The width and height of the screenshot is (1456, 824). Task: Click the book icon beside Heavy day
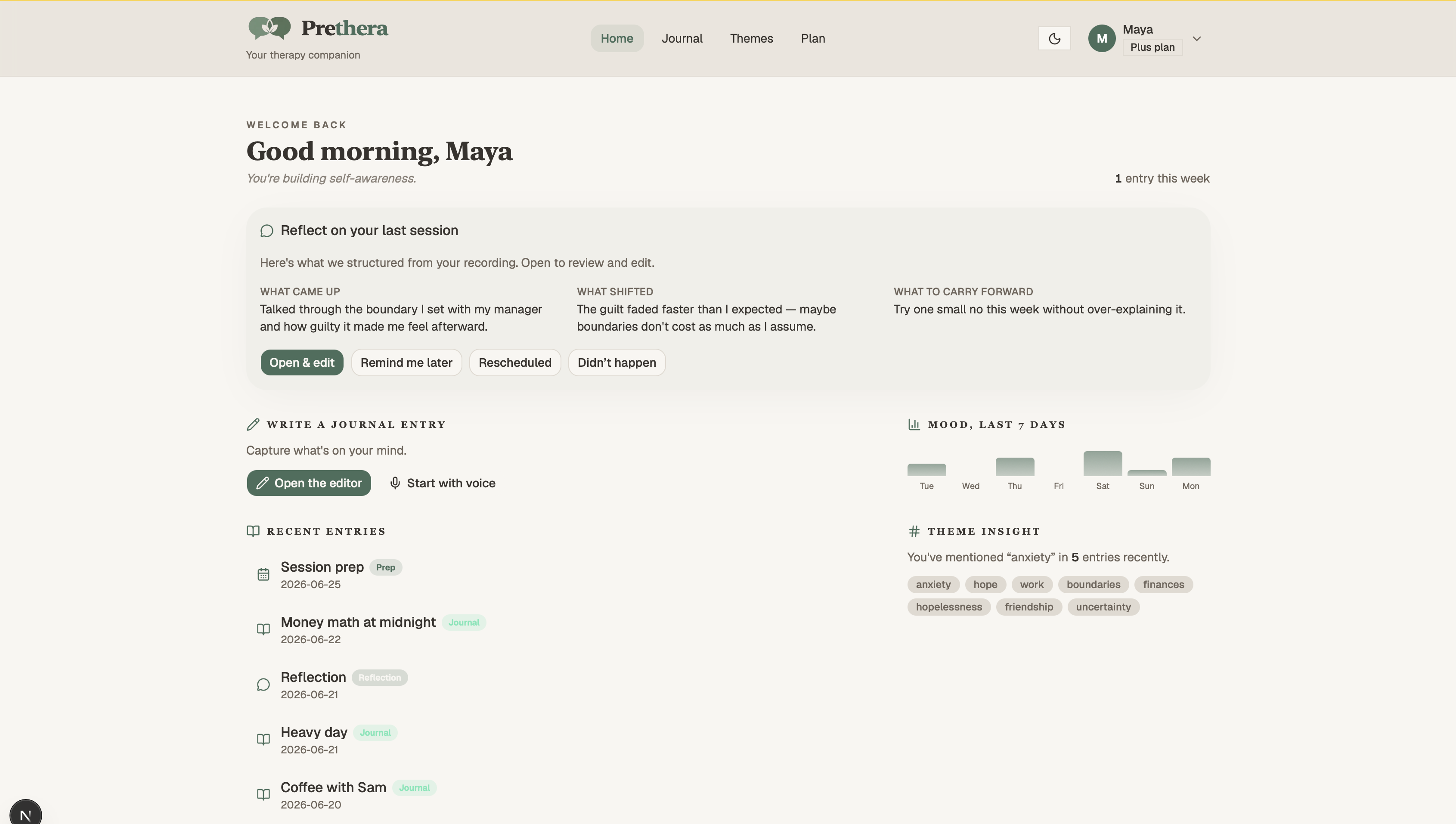click(263, 740)
